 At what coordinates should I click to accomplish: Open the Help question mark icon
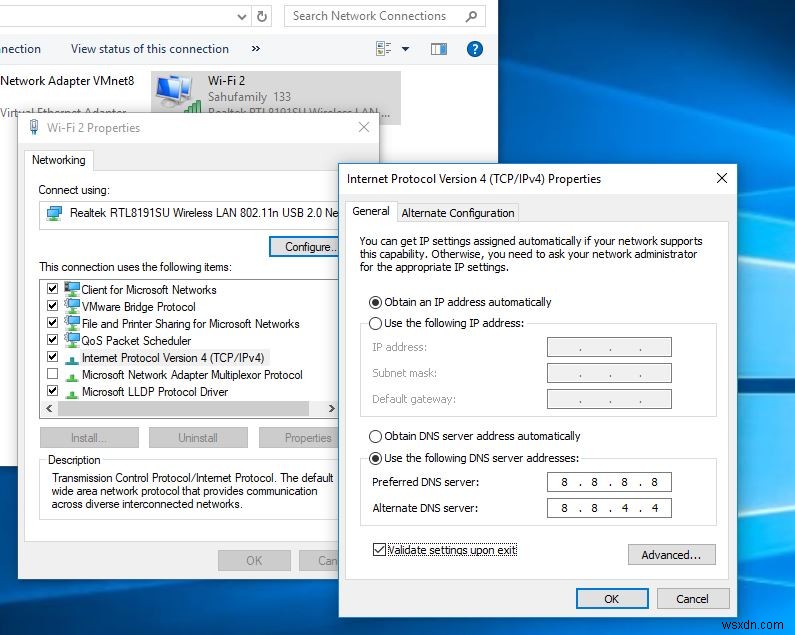(x=475, y=49)
